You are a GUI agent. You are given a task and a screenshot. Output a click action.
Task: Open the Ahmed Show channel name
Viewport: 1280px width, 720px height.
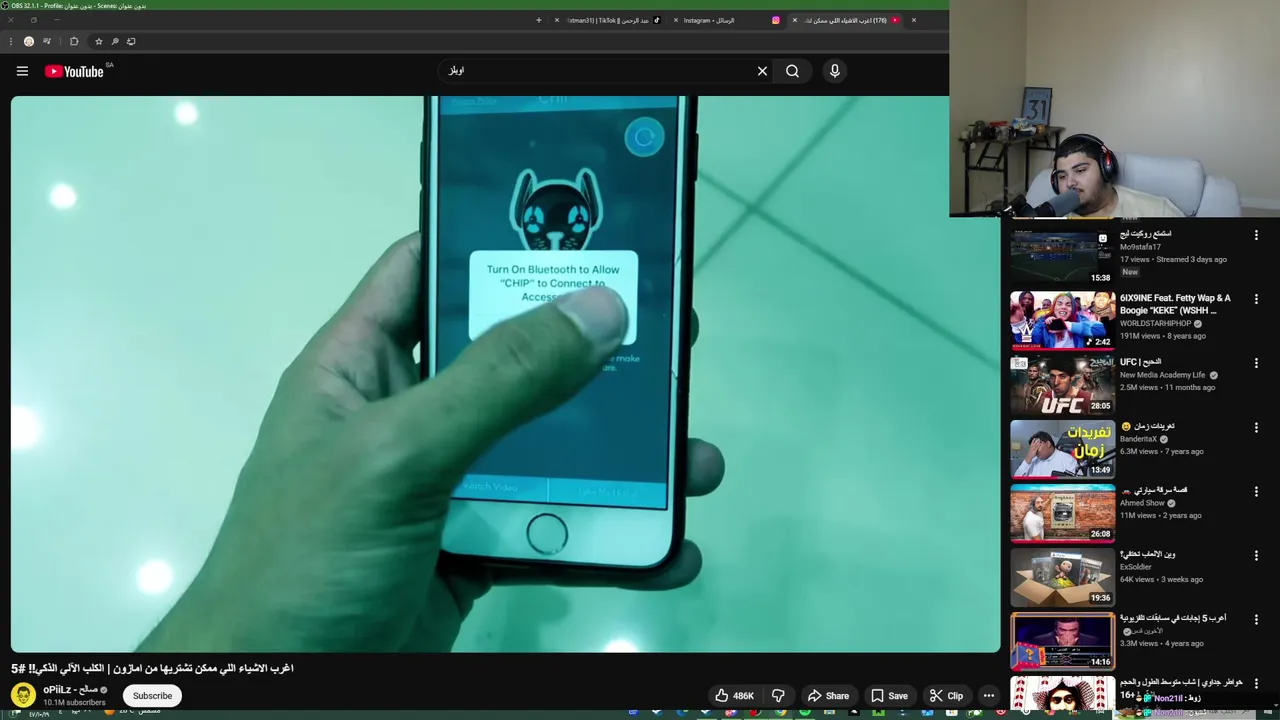[x=1142, y=503]
